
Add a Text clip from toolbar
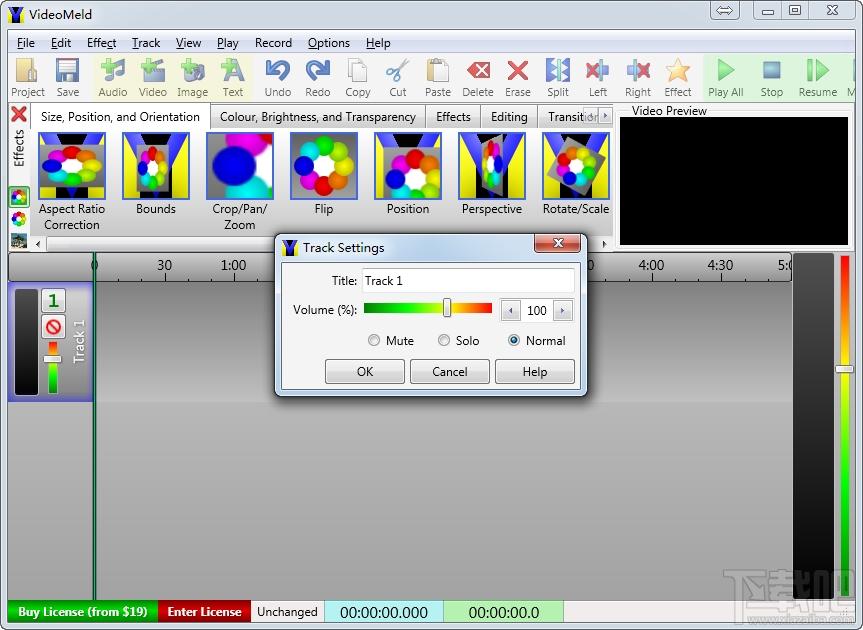[x=232, y=78]
